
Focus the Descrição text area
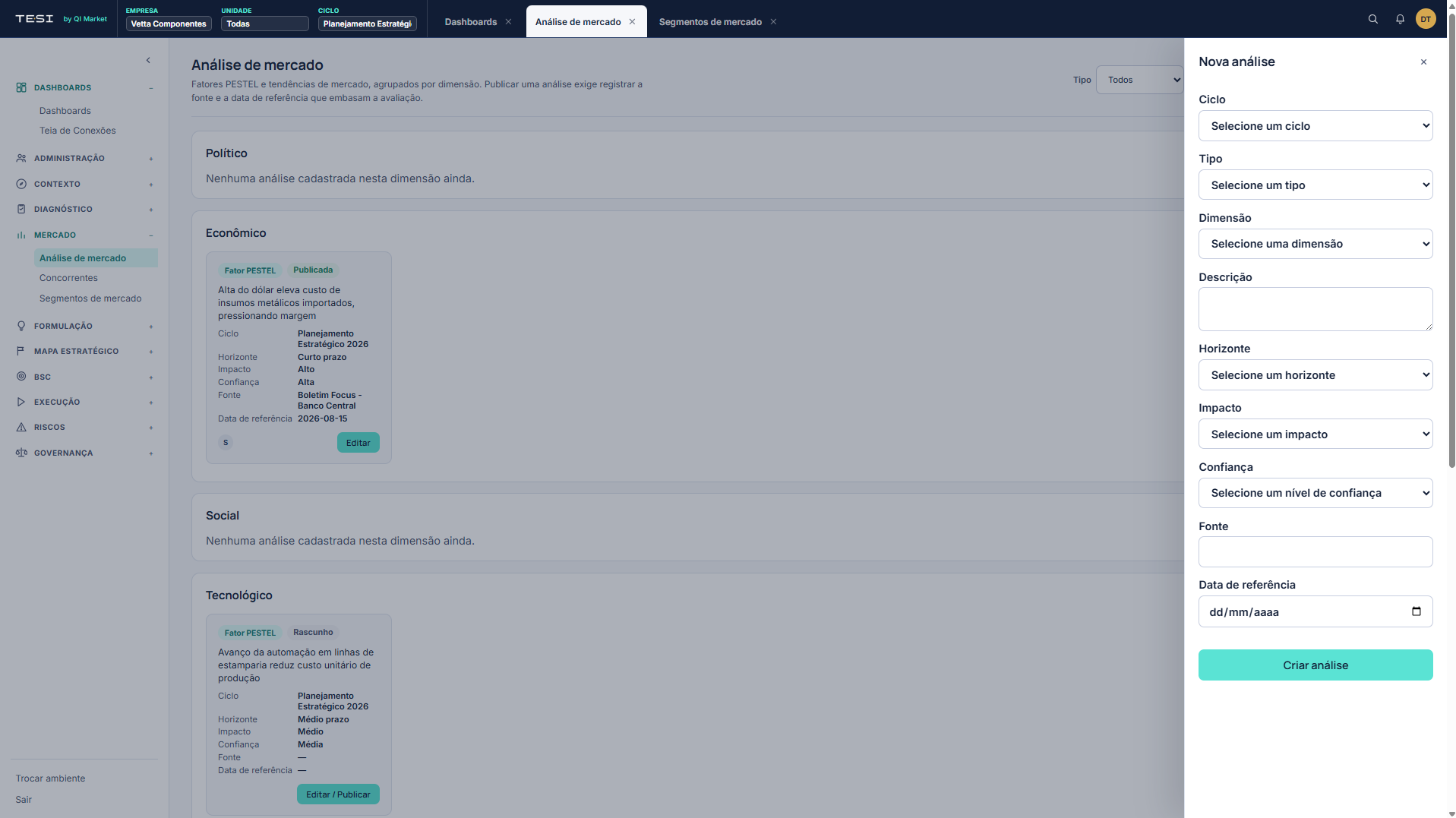(1315, 309)
